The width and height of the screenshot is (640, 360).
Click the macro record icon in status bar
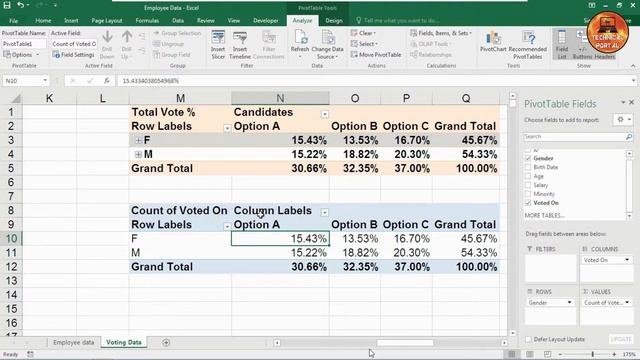click(x=30, y=354)
